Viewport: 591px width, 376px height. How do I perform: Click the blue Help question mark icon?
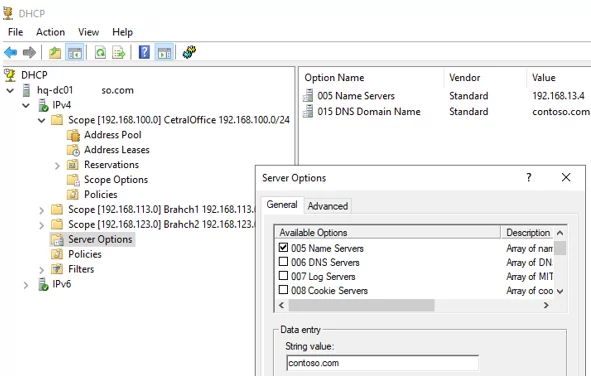(144, 52)
